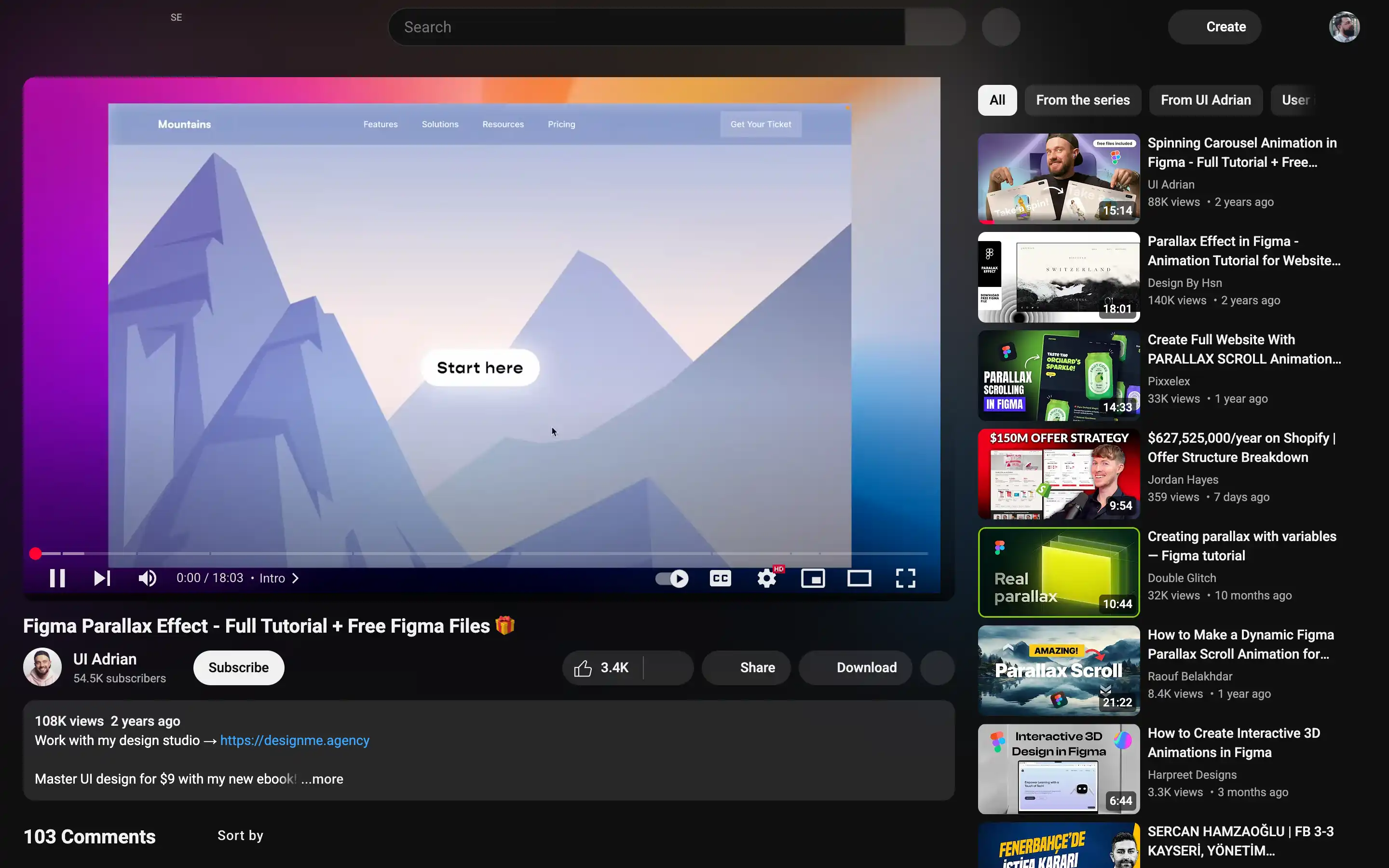
Task: Open SERCAN HAMZAOĞLU video title
Action: [1240, 841]
